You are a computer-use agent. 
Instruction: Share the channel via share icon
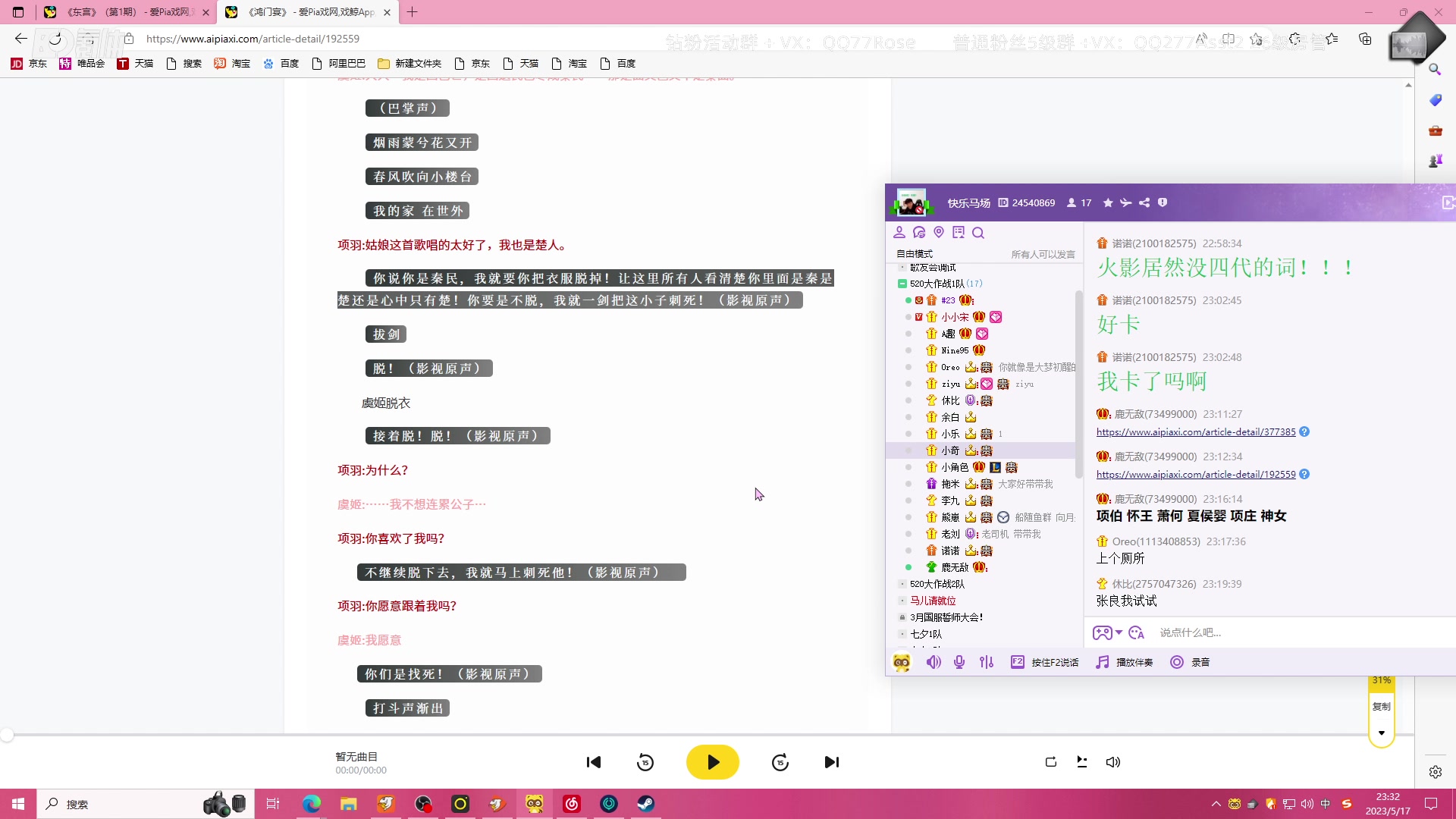(1144, 202)
